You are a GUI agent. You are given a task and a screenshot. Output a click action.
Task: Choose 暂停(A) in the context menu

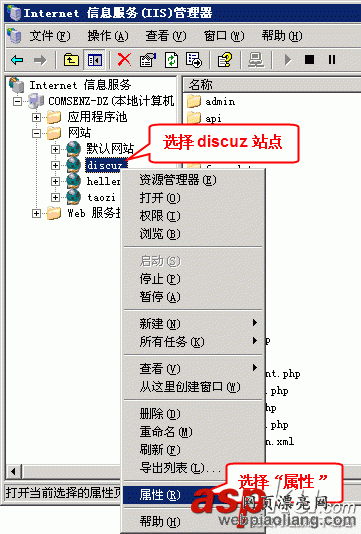(193, 297)
